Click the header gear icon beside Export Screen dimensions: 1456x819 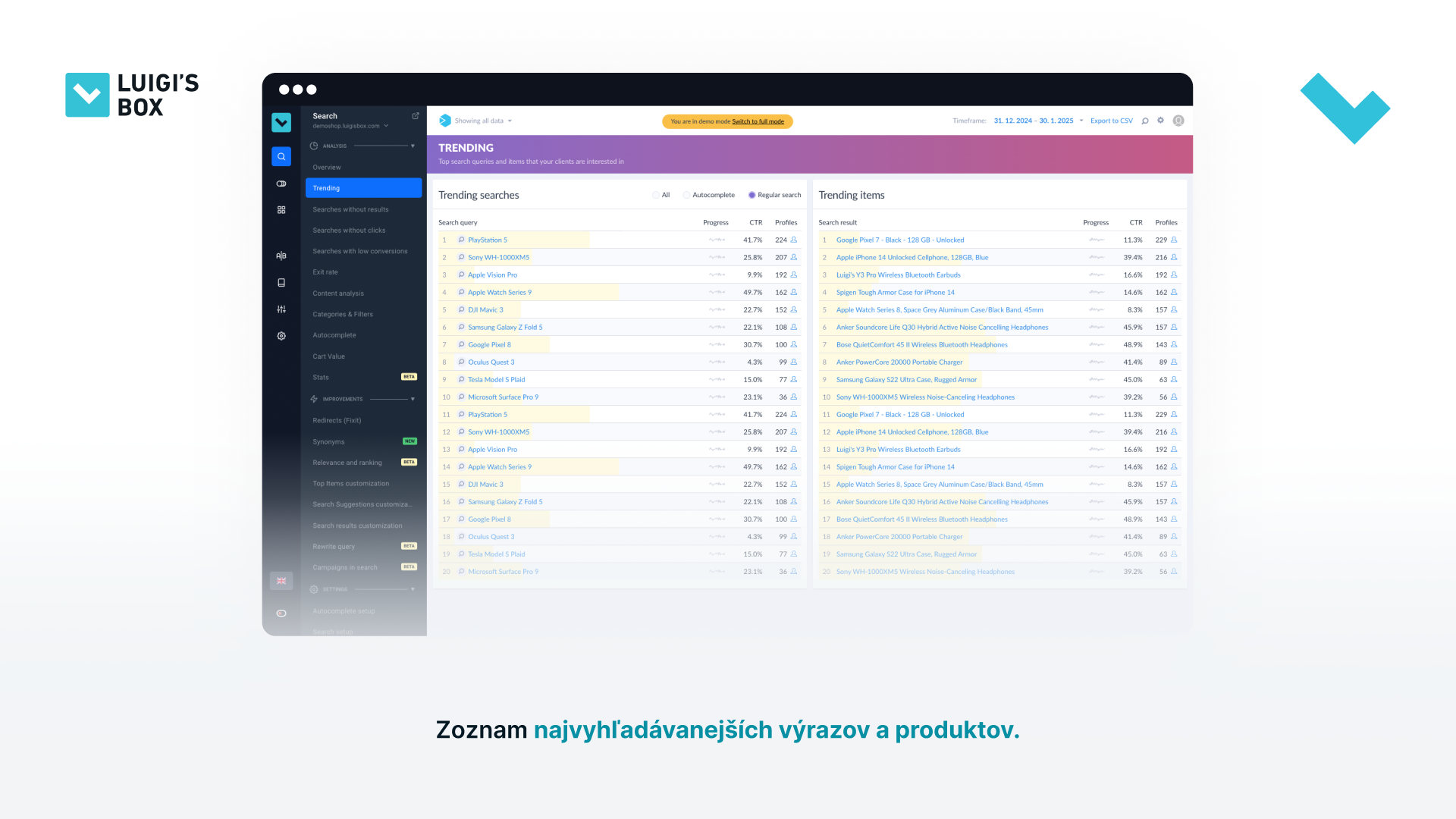coord(1160,121)
